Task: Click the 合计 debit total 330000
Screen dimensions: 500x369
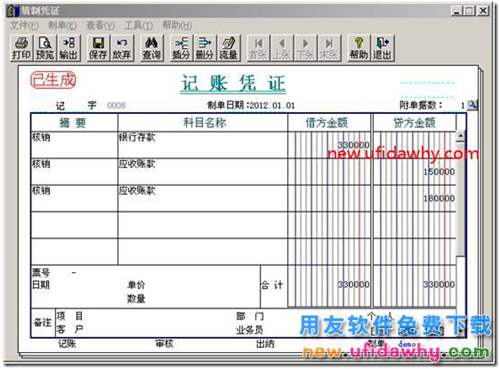Action: point(353,284)
